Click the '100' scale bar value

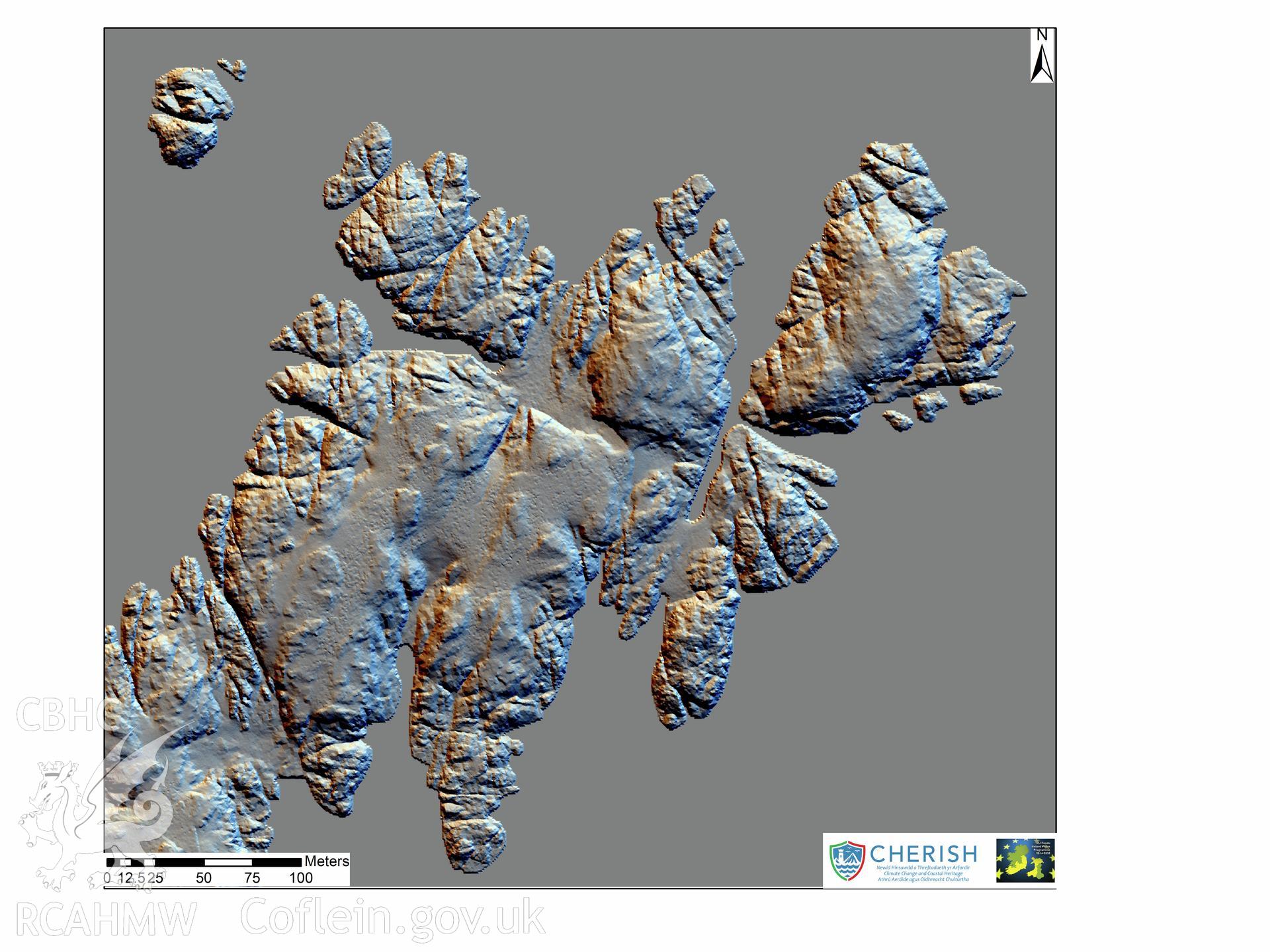click(301, 878)
